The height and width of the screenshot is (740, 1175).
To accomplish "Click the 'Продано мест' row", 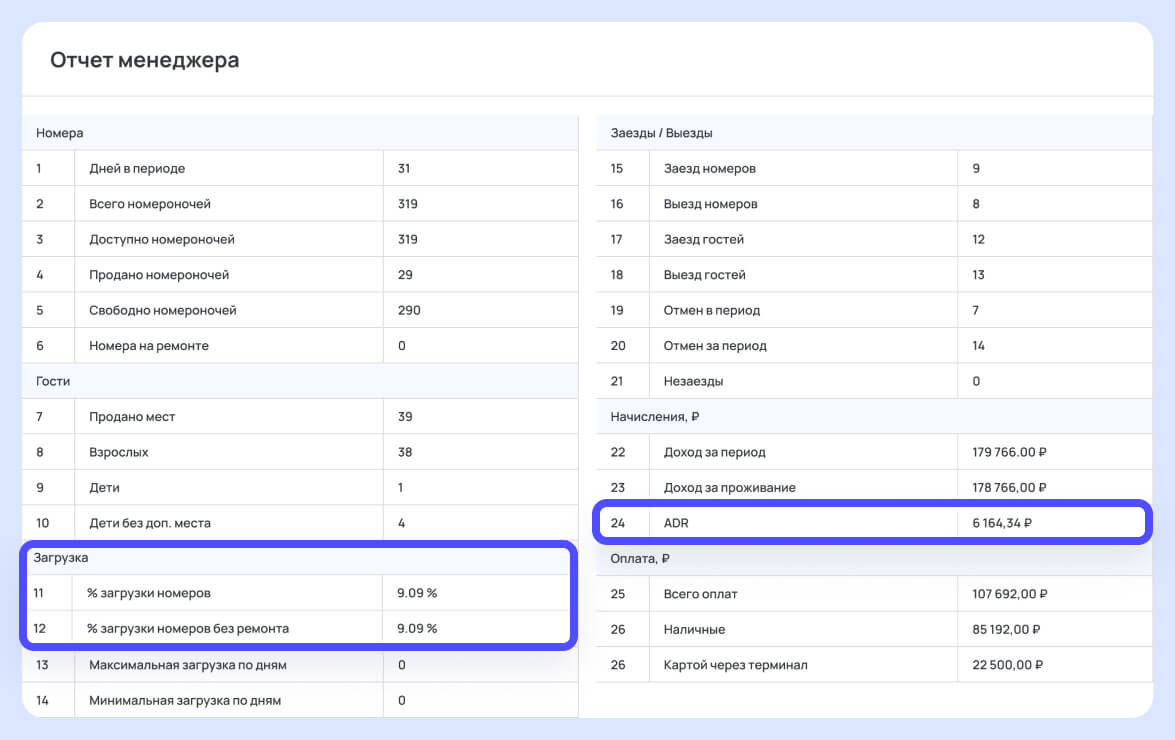I will coord(300,416).
